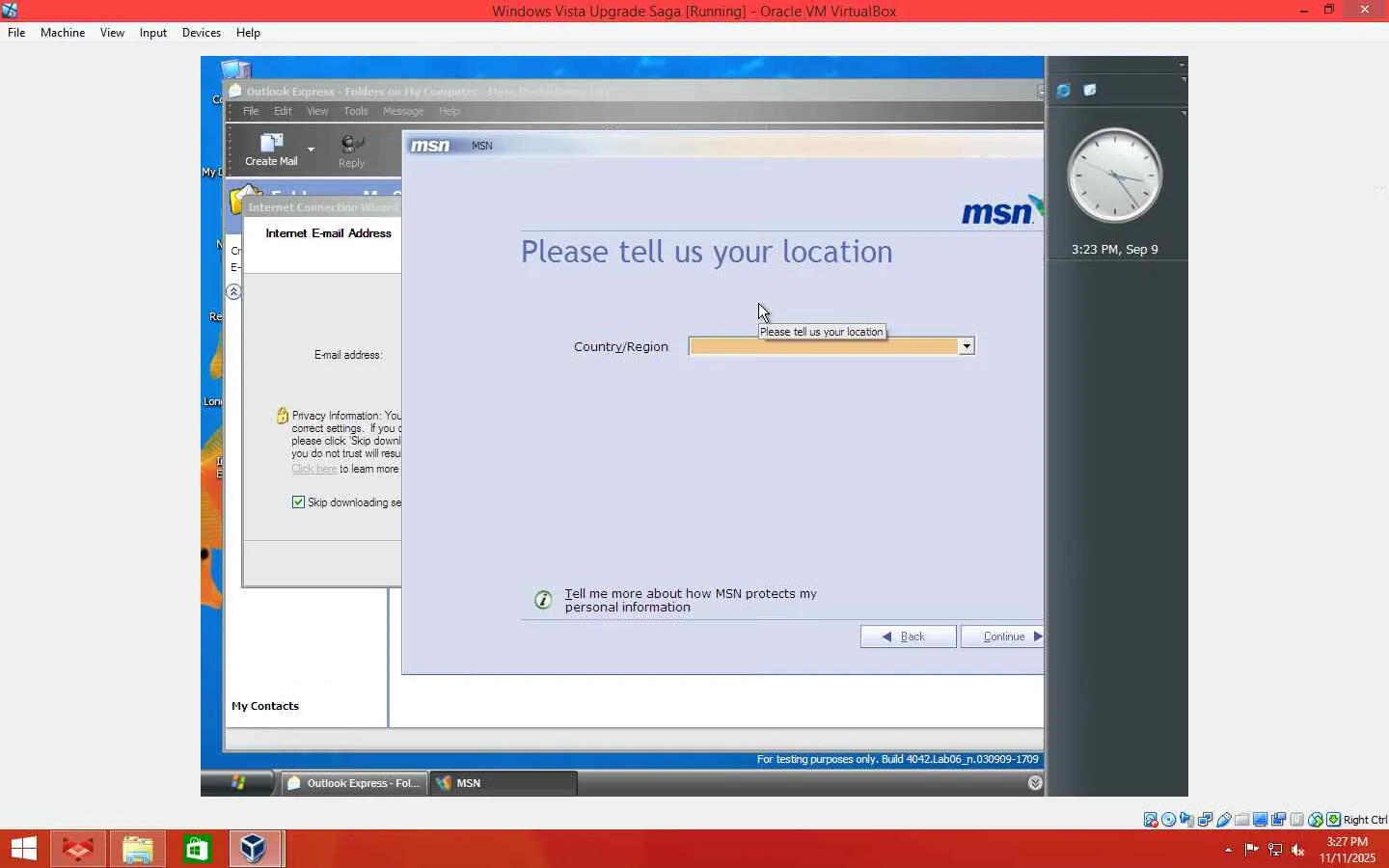Click the second quick launch icon in the sidebar

[x=1090, y=91]
